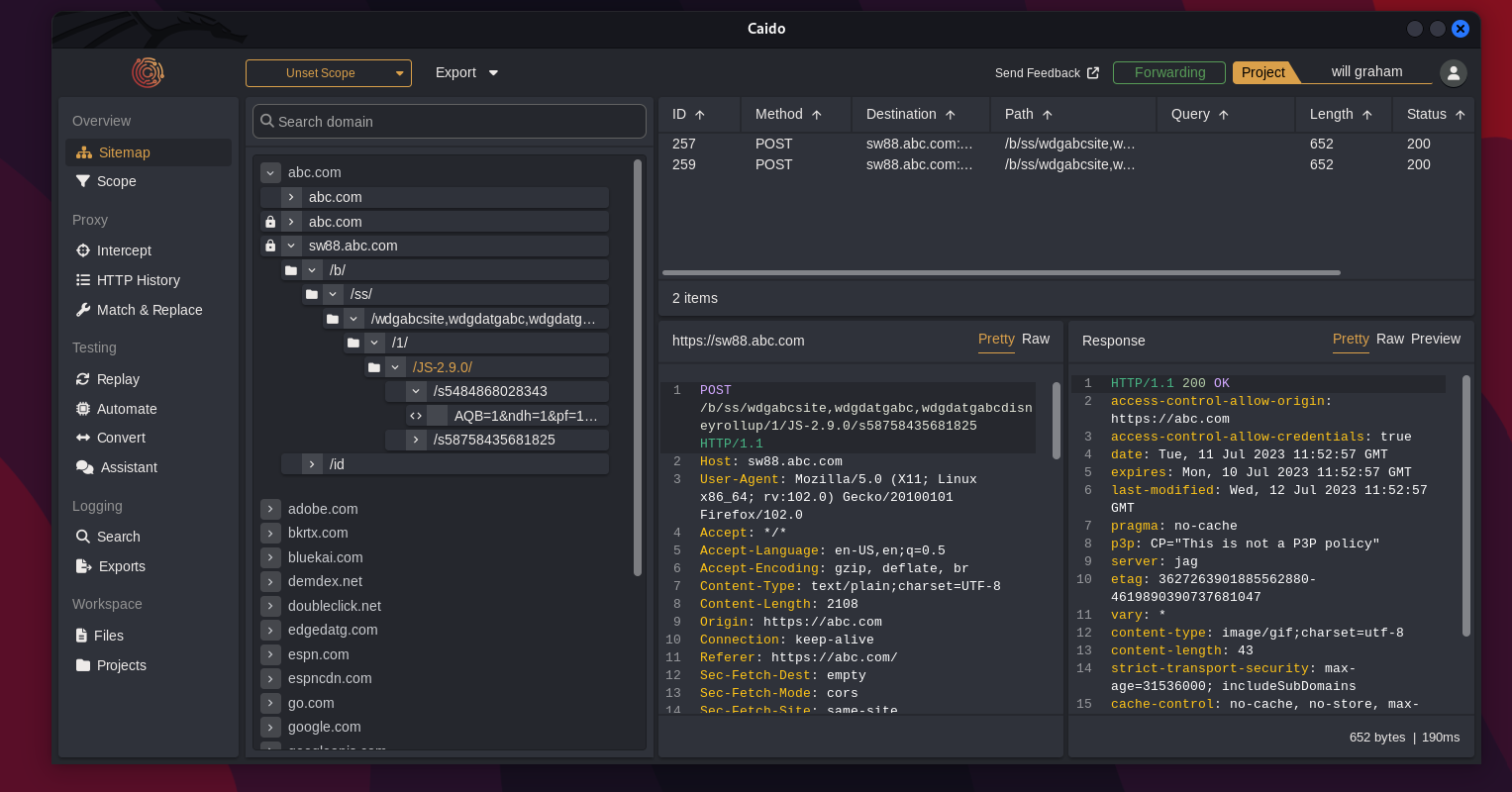Sort by Length column arrow

[1367, 115]
